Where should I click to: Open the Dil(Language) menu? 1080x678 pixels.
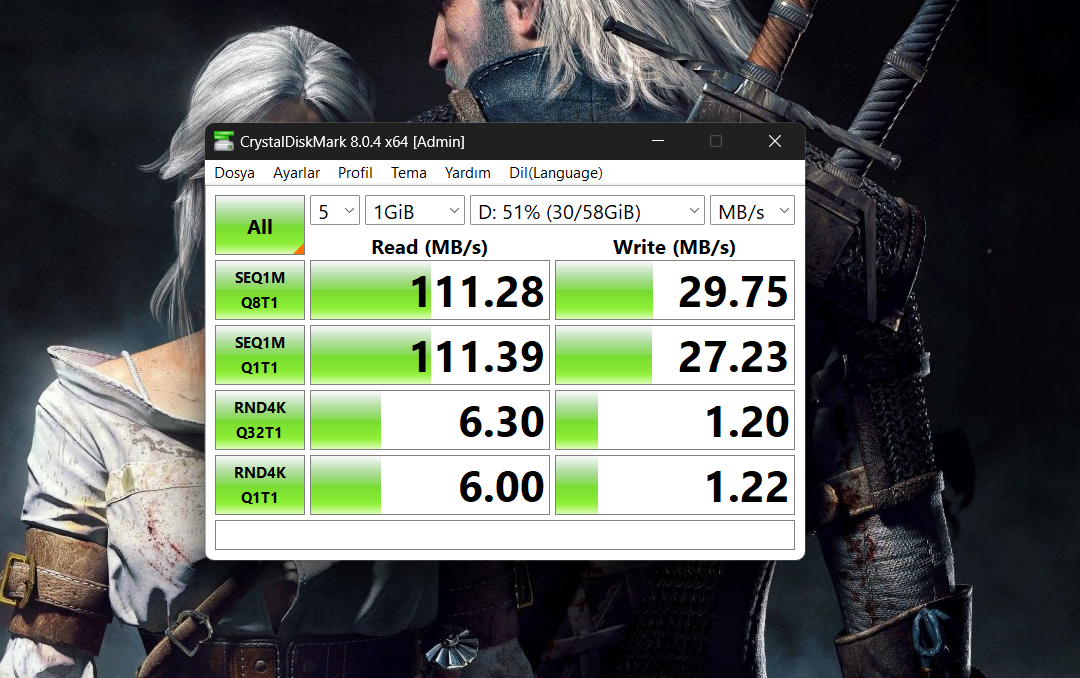[556, 173]
